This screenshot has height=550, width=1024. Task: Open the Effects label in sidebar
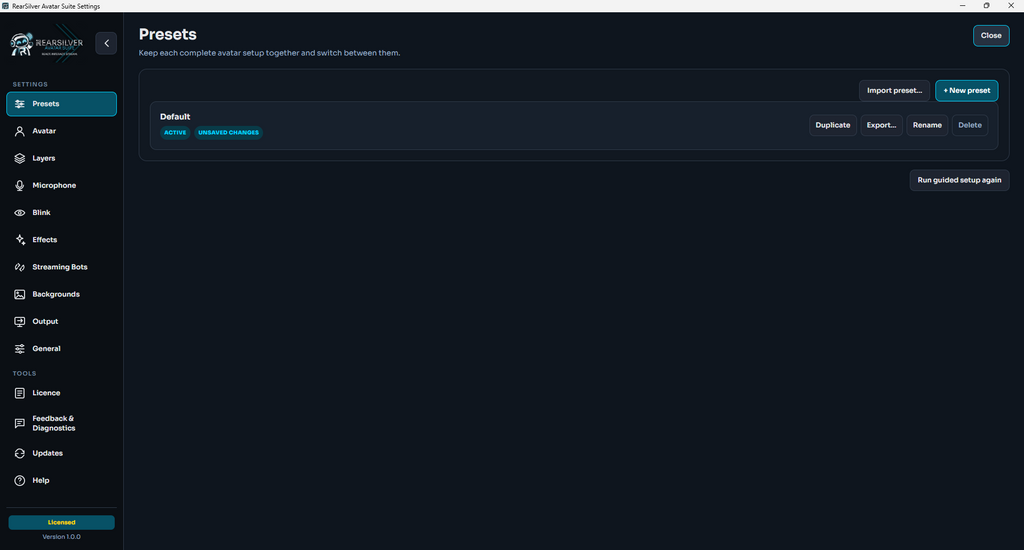[44, 240]
